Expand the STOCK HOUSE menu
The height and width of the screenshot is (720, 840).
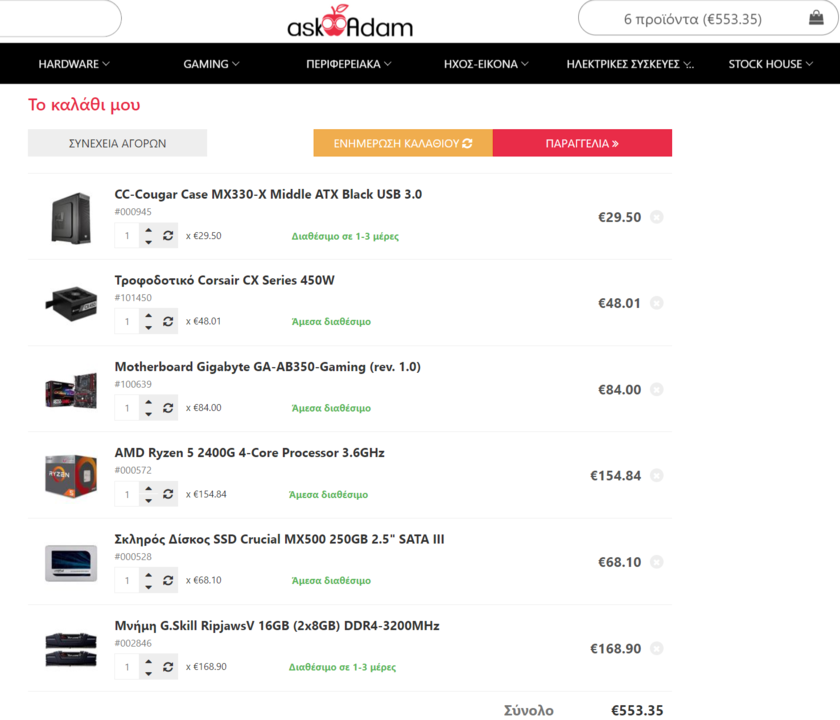coord(770,64)
